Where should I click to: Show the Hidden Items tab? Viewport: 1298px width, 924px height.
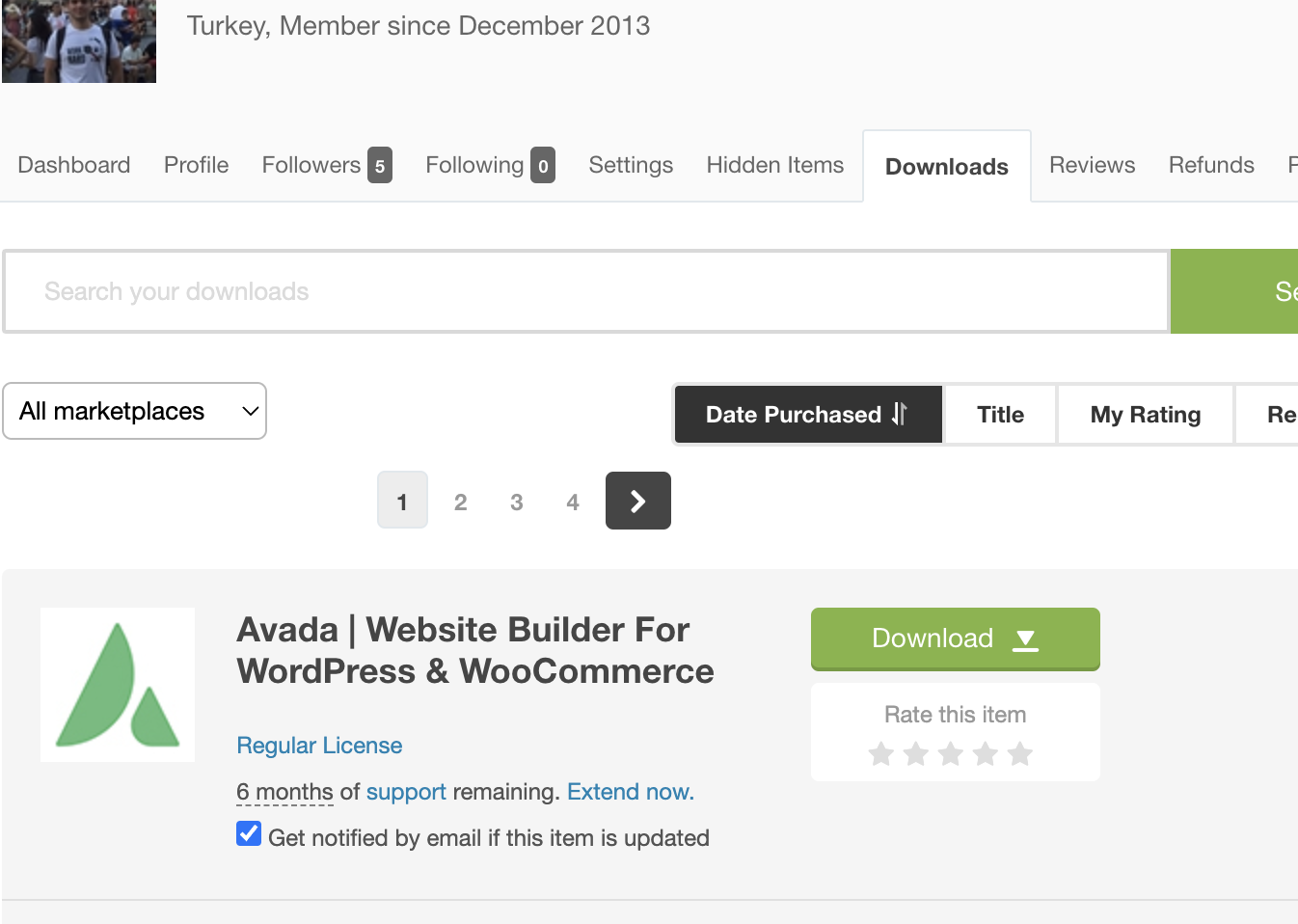point(775,165)
